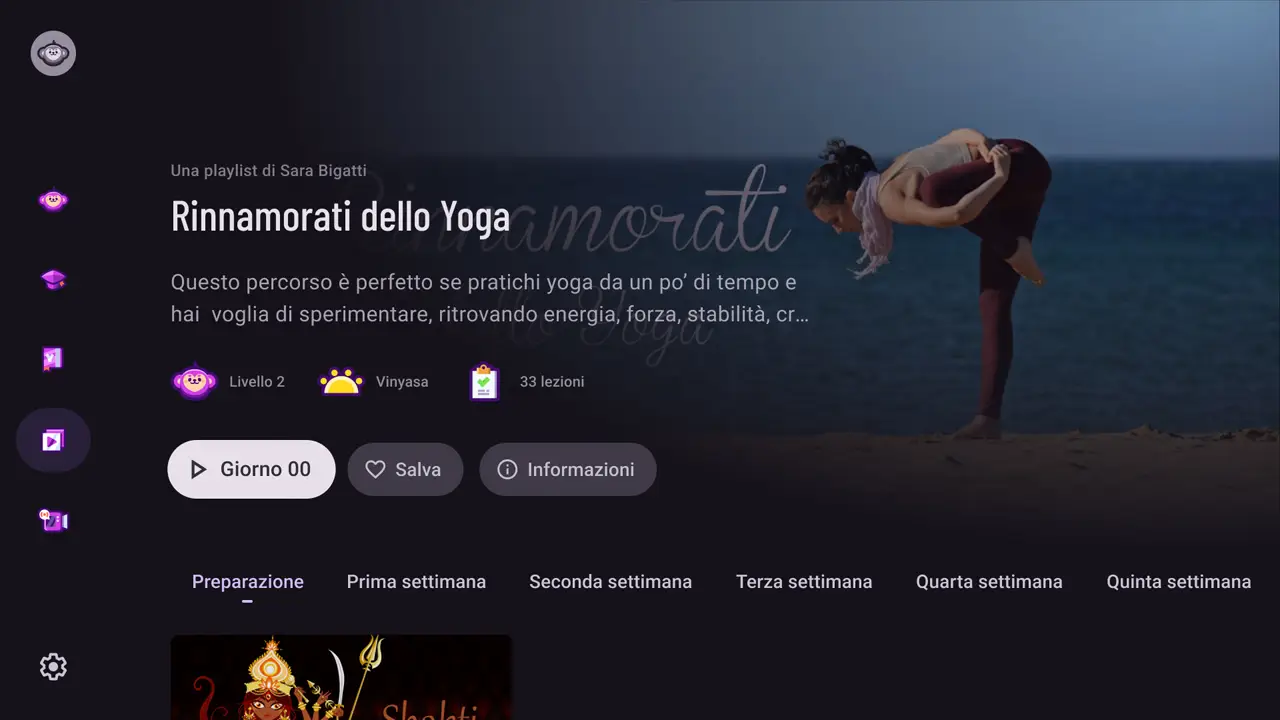Click the 'Vinyasa' label
The height and width of the screenshot is (720, 1280).
coord(402,381)
